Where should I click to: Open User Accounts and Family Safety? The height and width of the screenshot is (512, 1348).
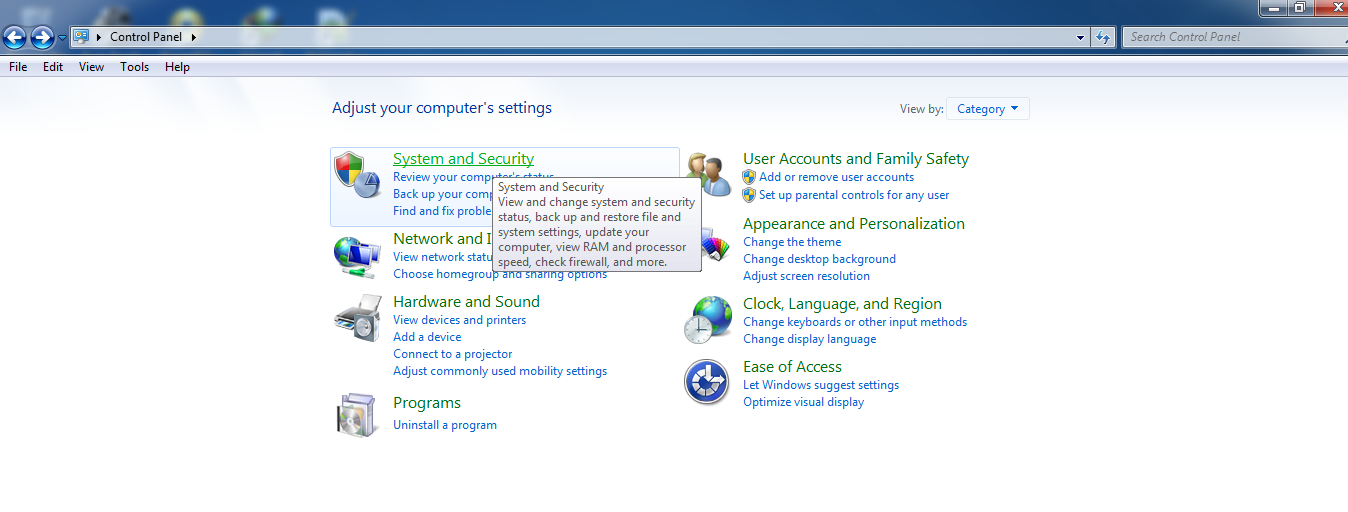[x=856, y=158]
